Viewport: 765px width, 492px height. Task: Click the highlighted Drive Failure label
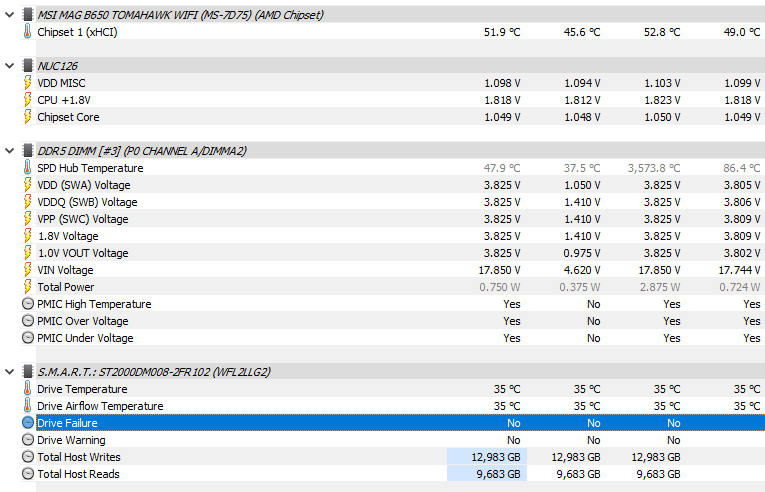67,423
